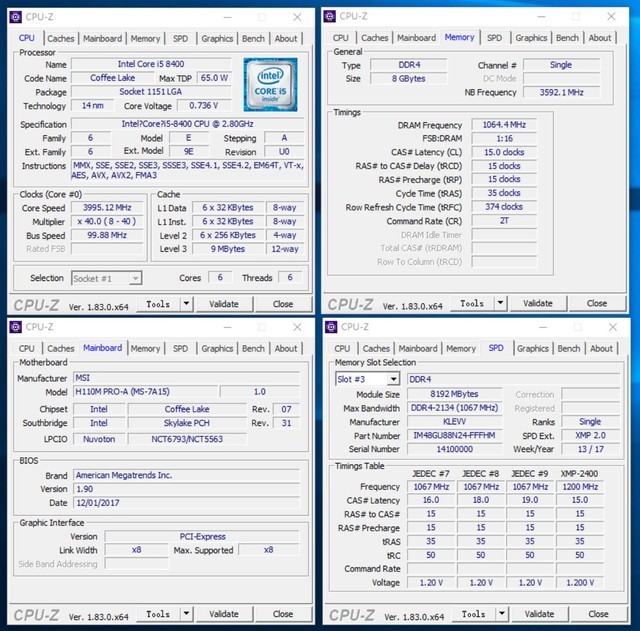Click the Command Rate value 2T

tap(504, 220)
